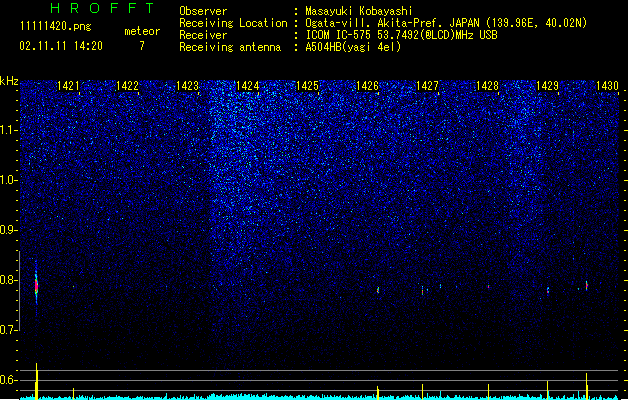This screenshot has height=400, width=629.
Task: Click the meteor echo at the 1426 mark
Action: coord(378,290)
